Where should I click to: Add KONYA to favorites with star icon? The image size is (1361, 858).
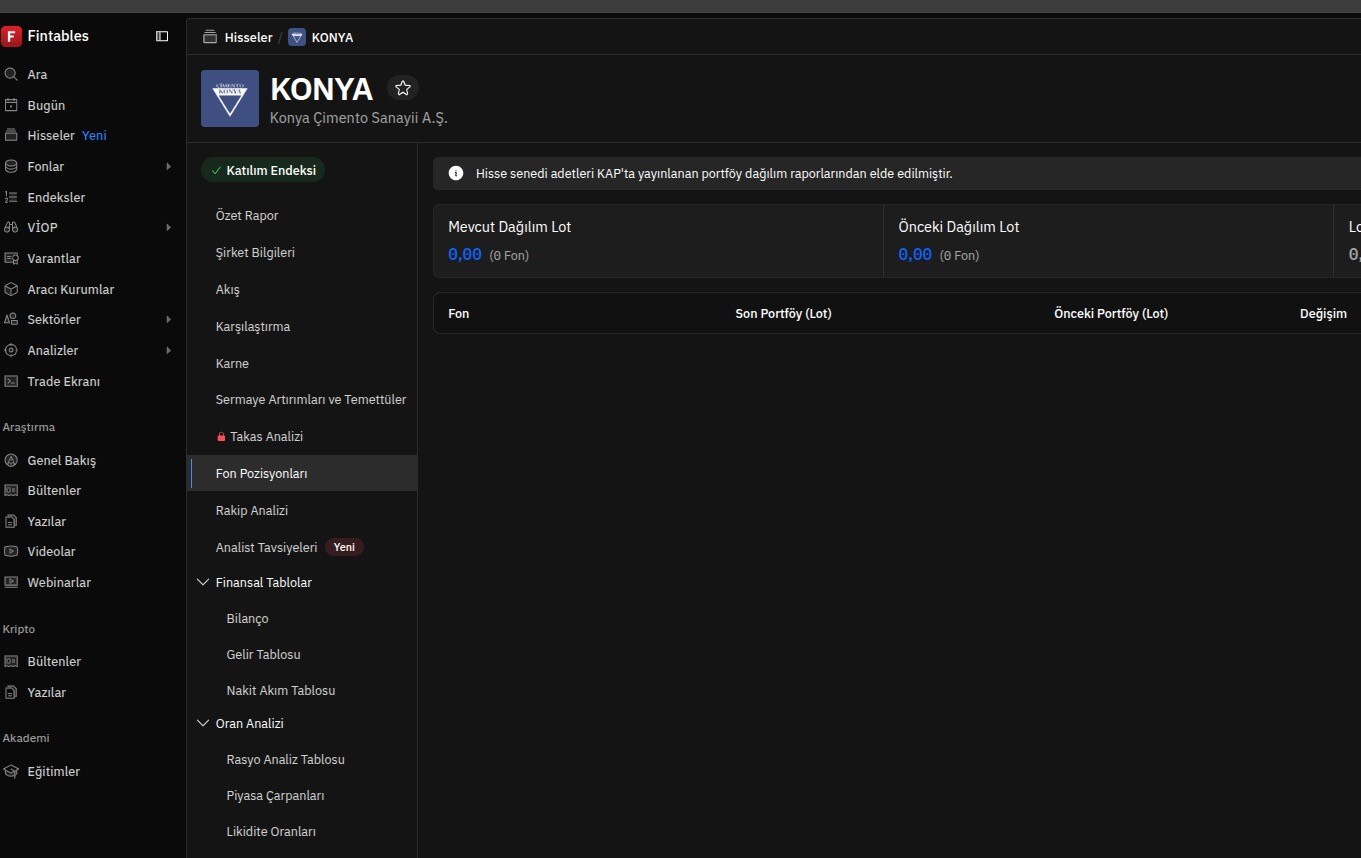403,88
